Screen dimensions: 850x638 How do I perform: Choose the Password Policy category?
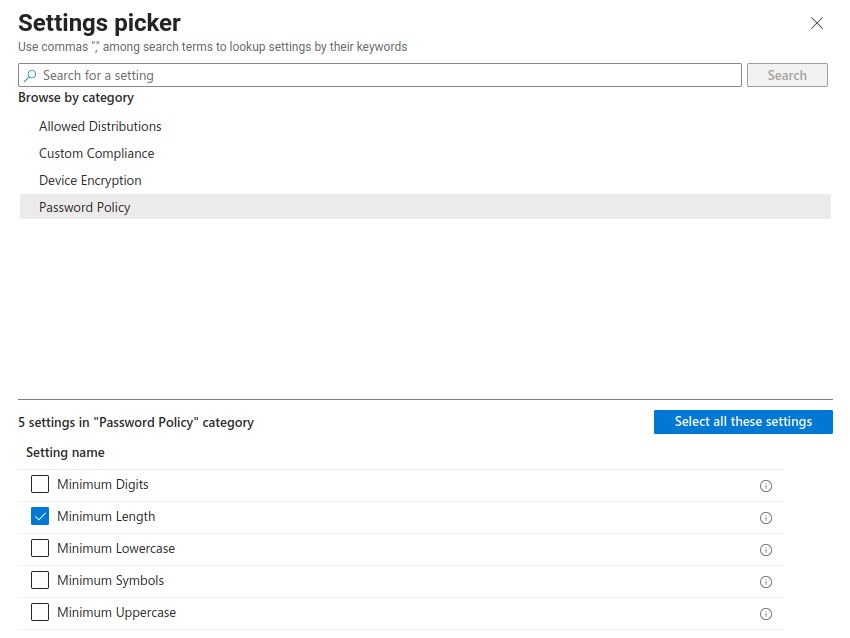pyautogui.click(x=85, y=208)
